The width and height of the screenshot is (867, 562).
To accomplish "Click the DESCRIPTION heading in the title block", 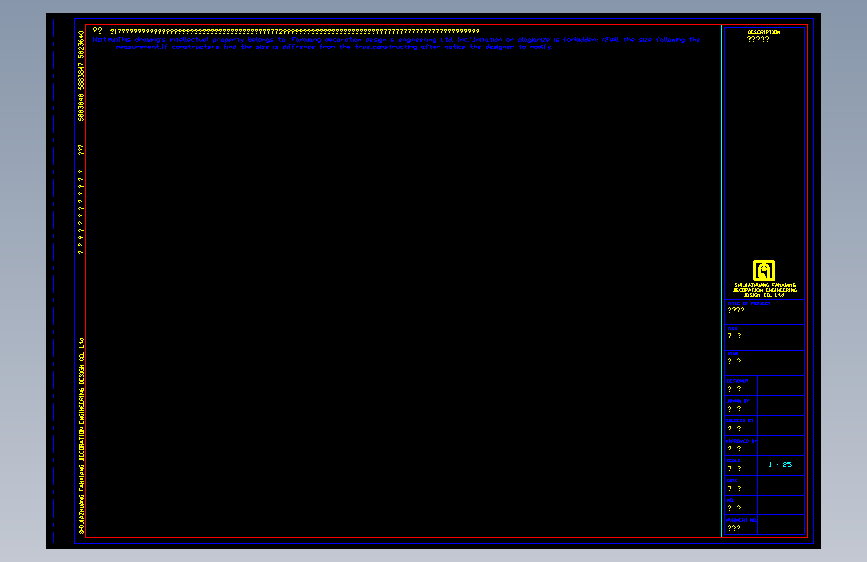I will click(x=764, y=33).
